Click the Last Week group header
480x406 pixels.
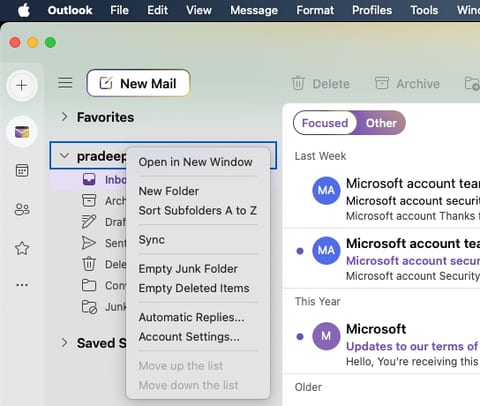pos(320,156)
